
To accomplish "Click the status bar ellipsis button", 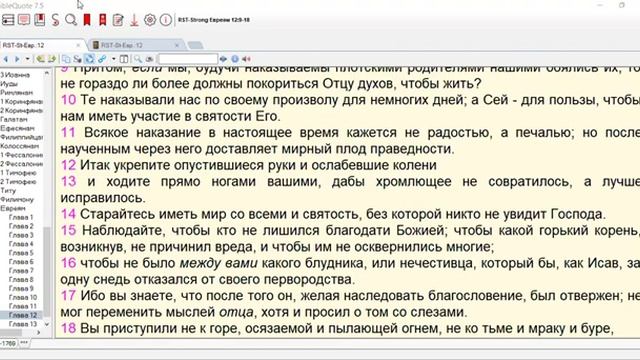I will tap(24, 343).
